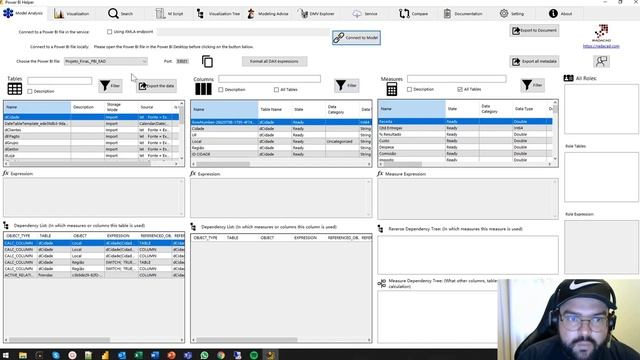Select Despesa row in Measures list
The height and width of the screenshot is (360, 640).
pyautogui.click(x=465, y=147)
